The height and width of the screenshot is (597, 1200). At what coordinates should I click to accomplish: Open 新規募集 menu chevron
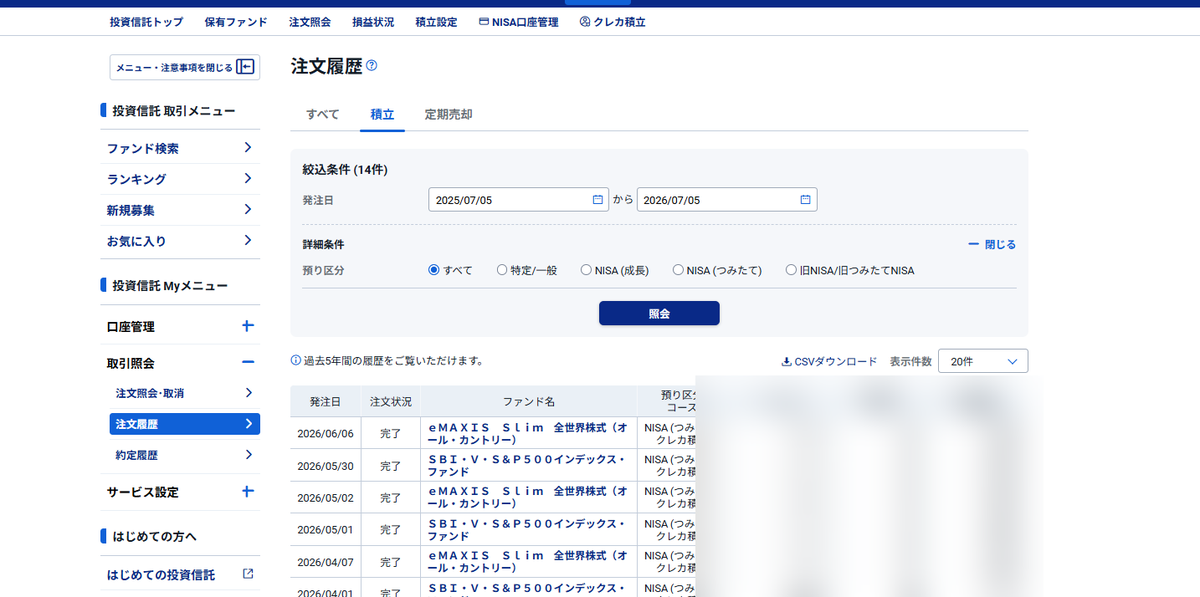pos(248,210)
